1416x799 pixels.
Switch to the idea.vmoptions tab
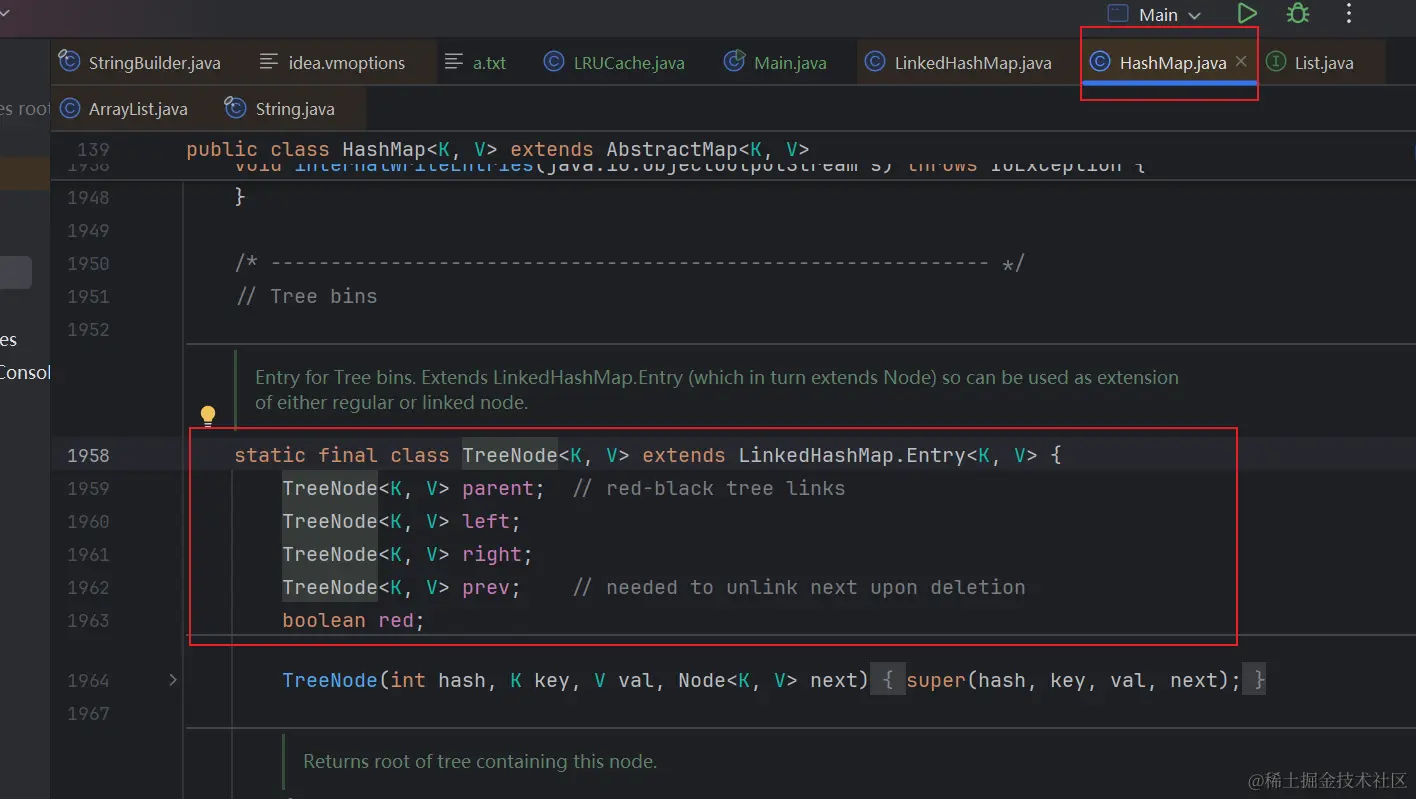click(333, 62)
